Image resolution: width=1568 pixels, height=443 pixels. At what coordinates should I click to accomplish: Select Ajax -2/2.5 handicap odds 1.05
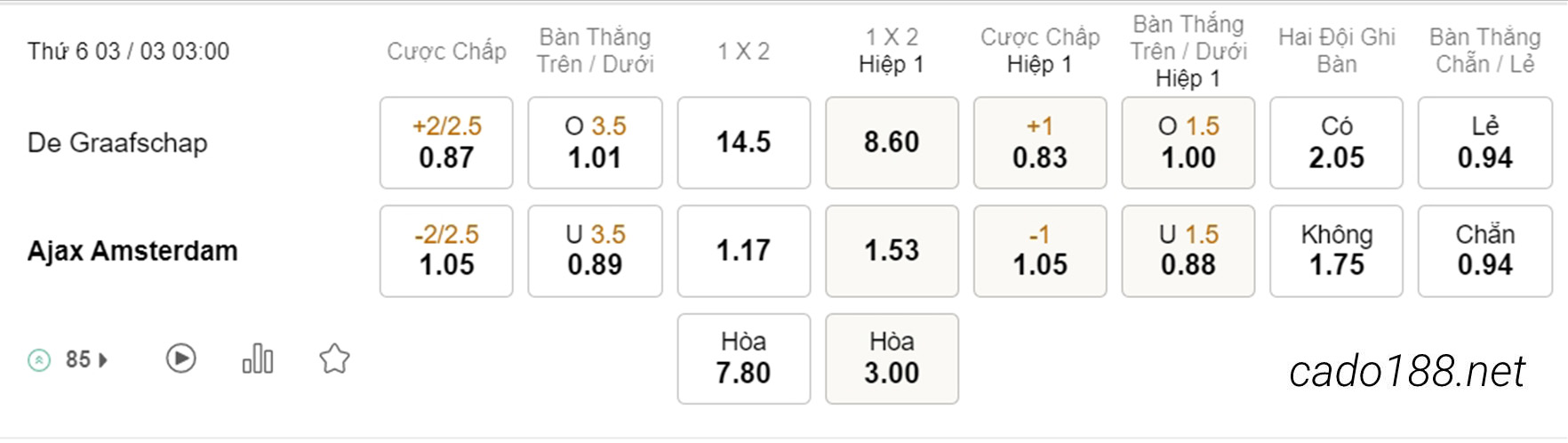click(446, 251)
